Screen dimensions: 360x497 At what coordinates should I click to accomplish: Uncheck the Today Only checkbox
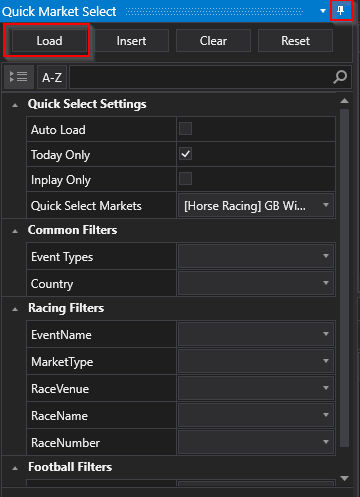185,154
